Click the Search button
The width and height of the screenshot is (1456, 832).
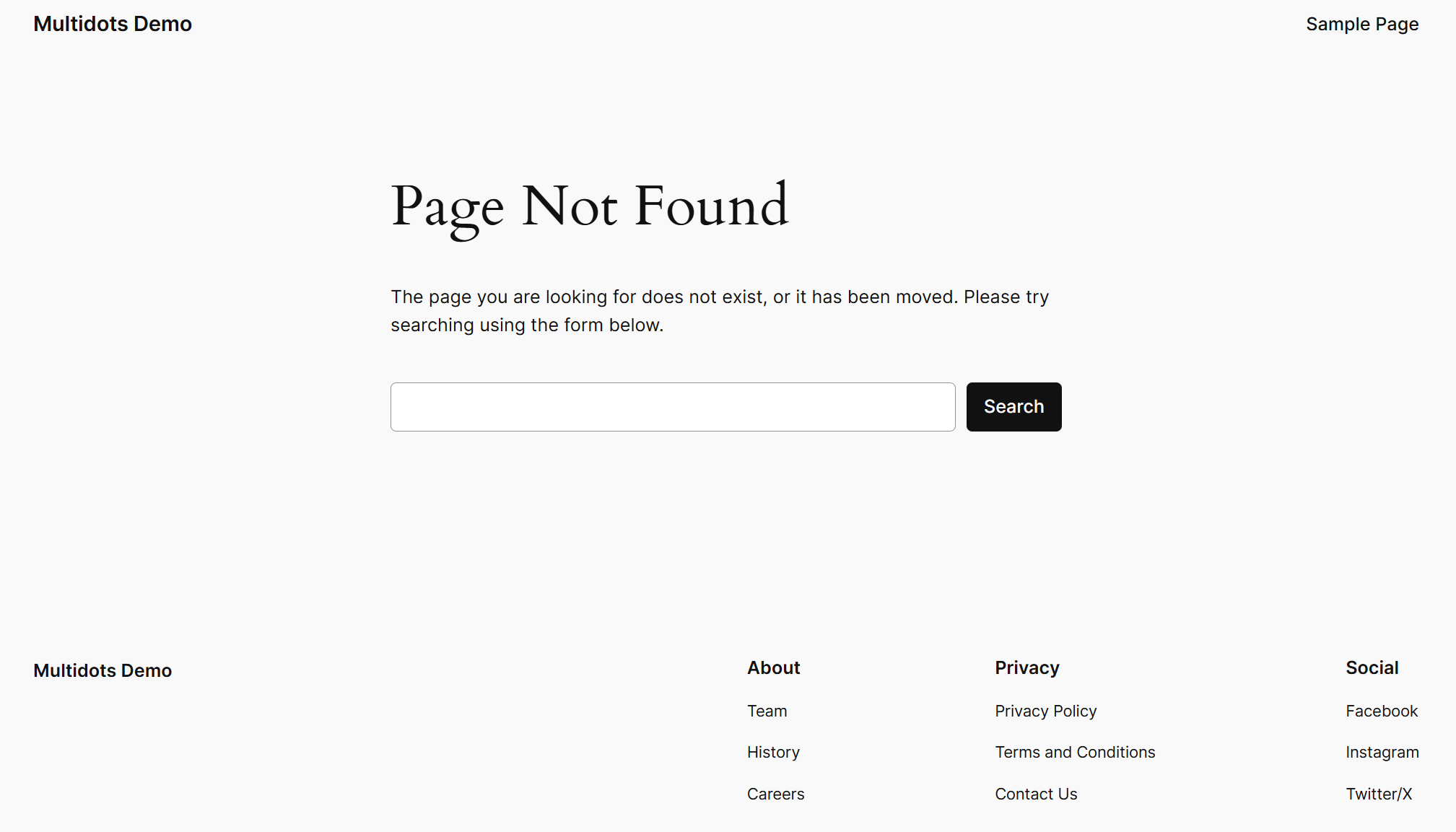[1014, 406]
